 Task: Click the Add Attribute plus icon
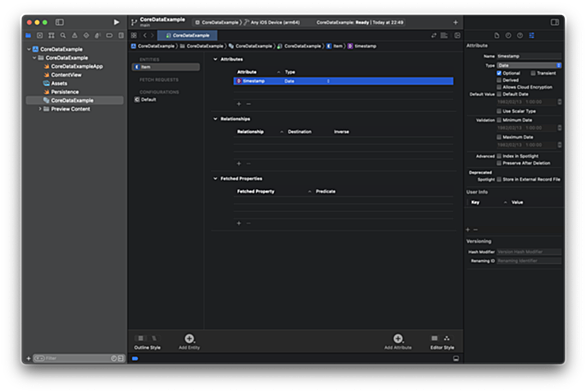398,339
